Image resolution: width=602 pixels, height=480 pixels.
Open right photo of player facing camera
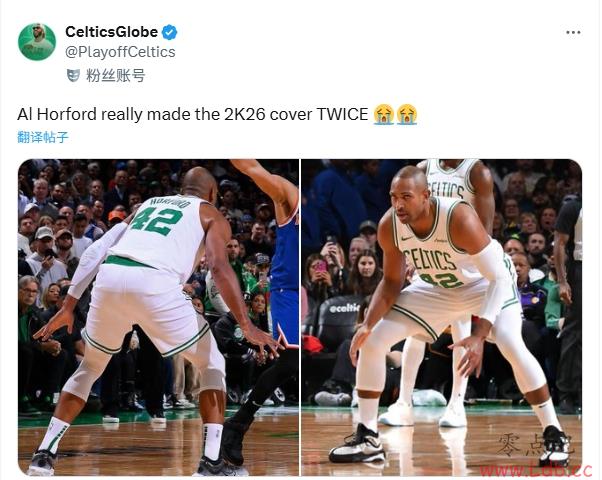pos(442,317)
